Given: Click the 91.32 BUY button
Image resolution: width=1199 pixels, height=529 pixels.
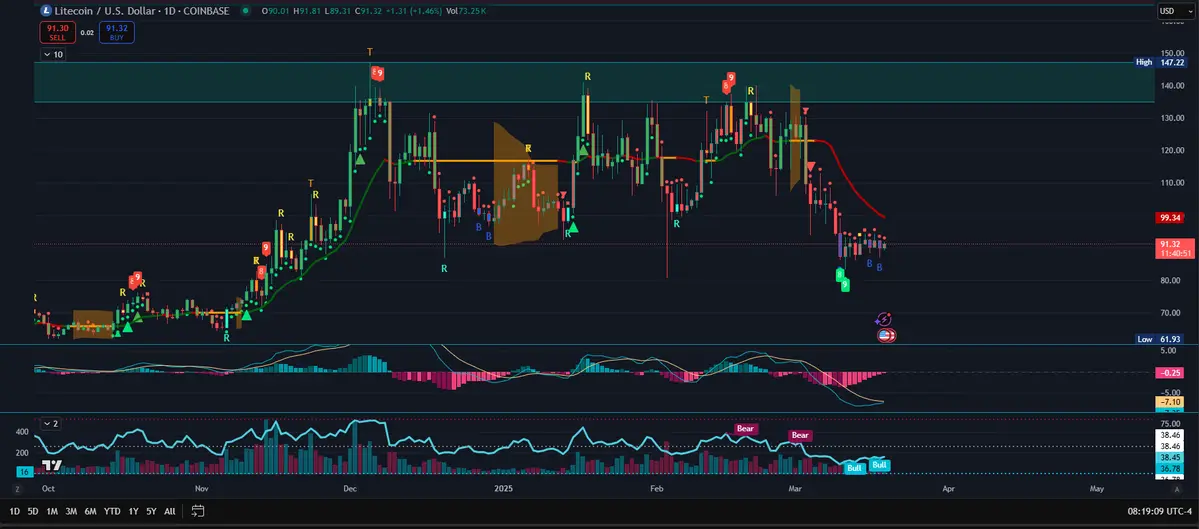Looking at the screenshot, I should click(116, 31).
